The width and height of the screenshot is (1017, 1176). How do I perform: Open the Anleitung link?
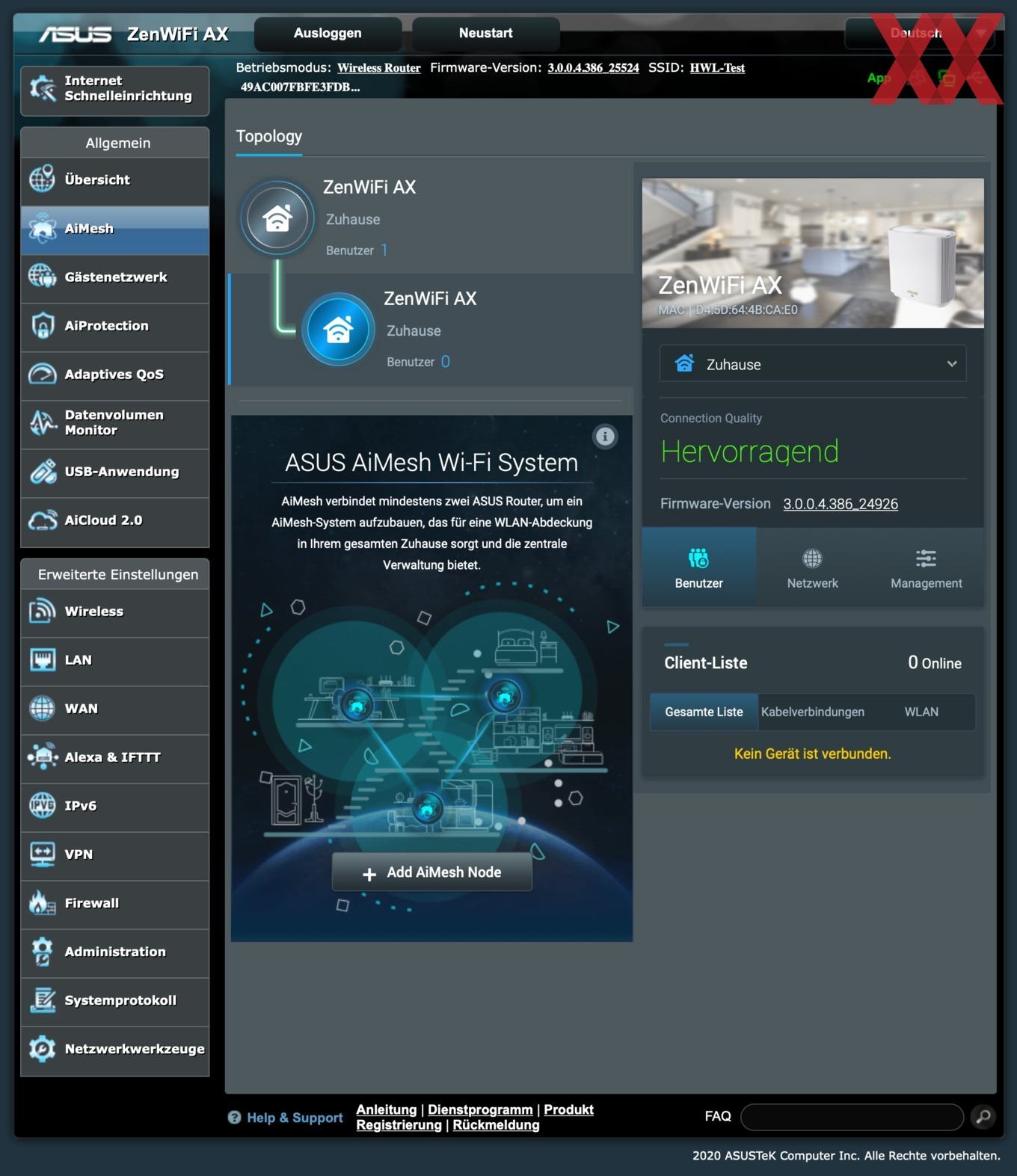pyautogui.click(x=386, y=1109)
